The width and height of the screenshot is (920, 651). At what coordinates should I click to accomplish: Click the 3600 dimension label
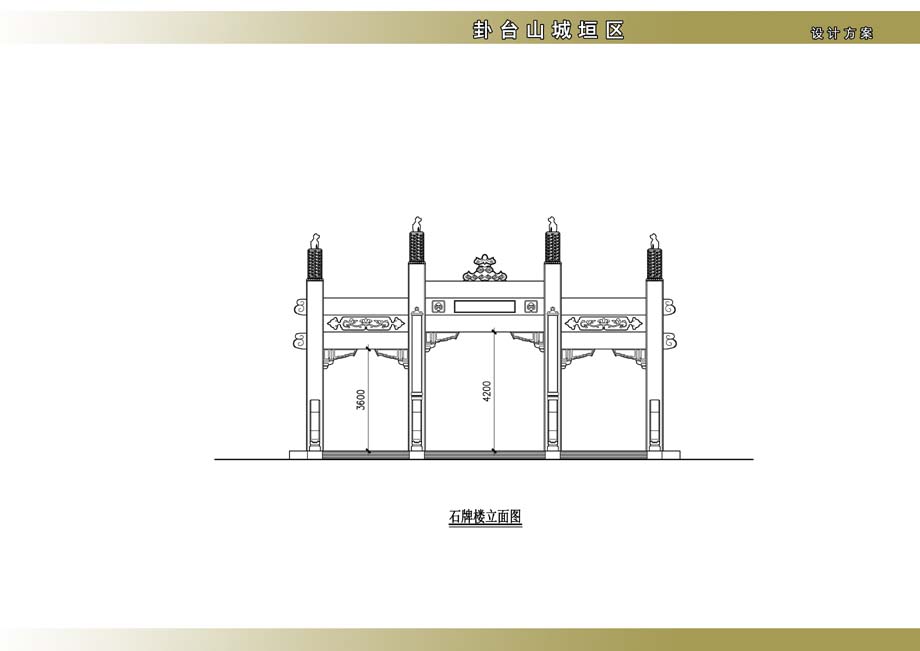click(x=361, y=399)
